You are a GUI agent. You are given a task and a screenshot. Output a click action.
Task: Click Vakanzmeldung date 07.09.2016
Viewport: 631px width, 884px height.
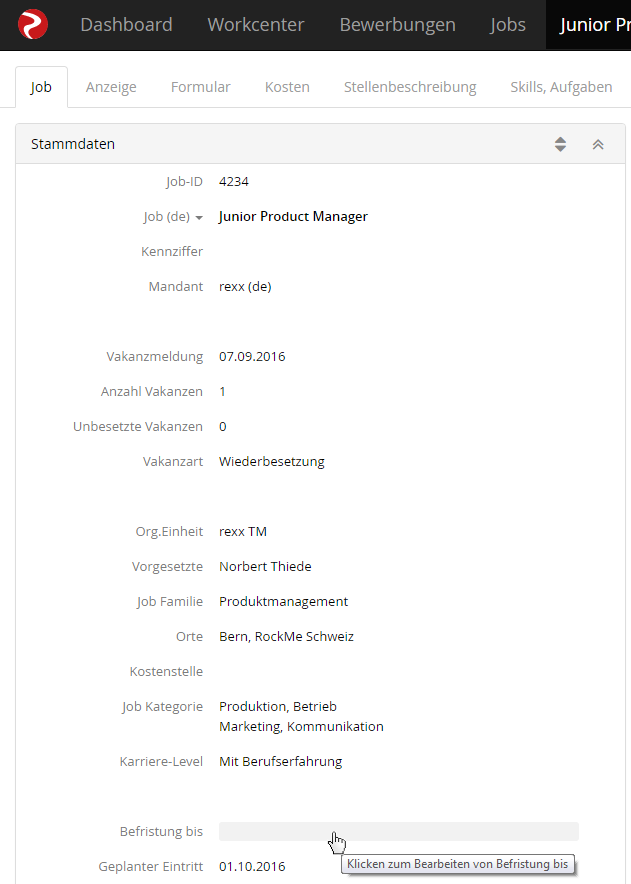[252, 356]
